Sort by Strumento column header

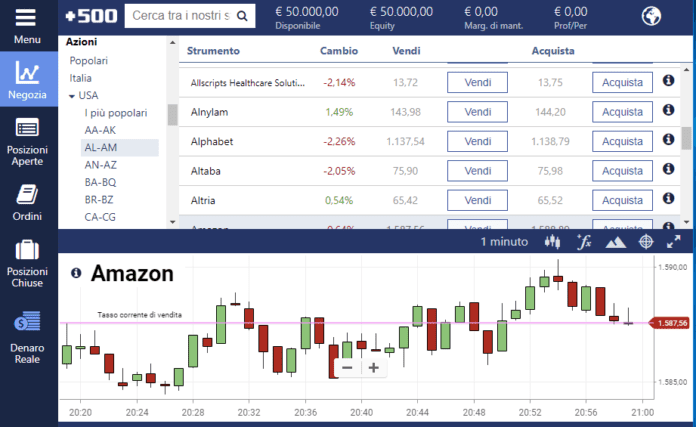213,51
